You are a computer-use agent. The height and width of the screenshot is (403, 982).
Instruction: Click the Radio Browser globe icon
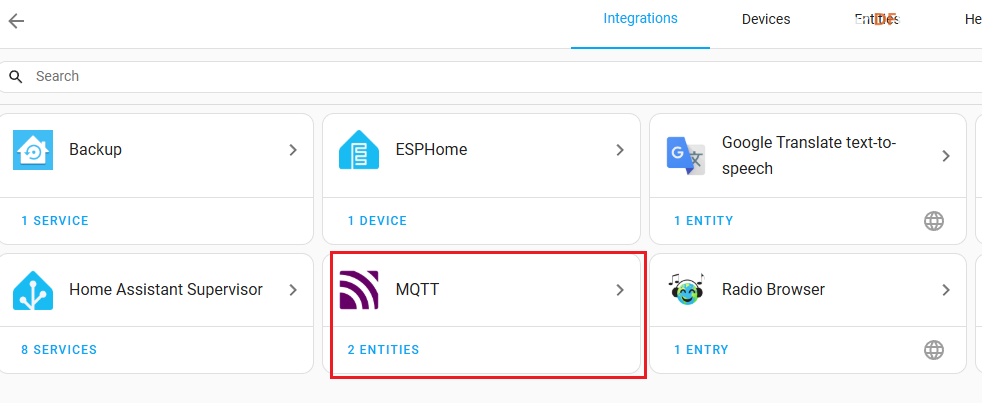686,289
